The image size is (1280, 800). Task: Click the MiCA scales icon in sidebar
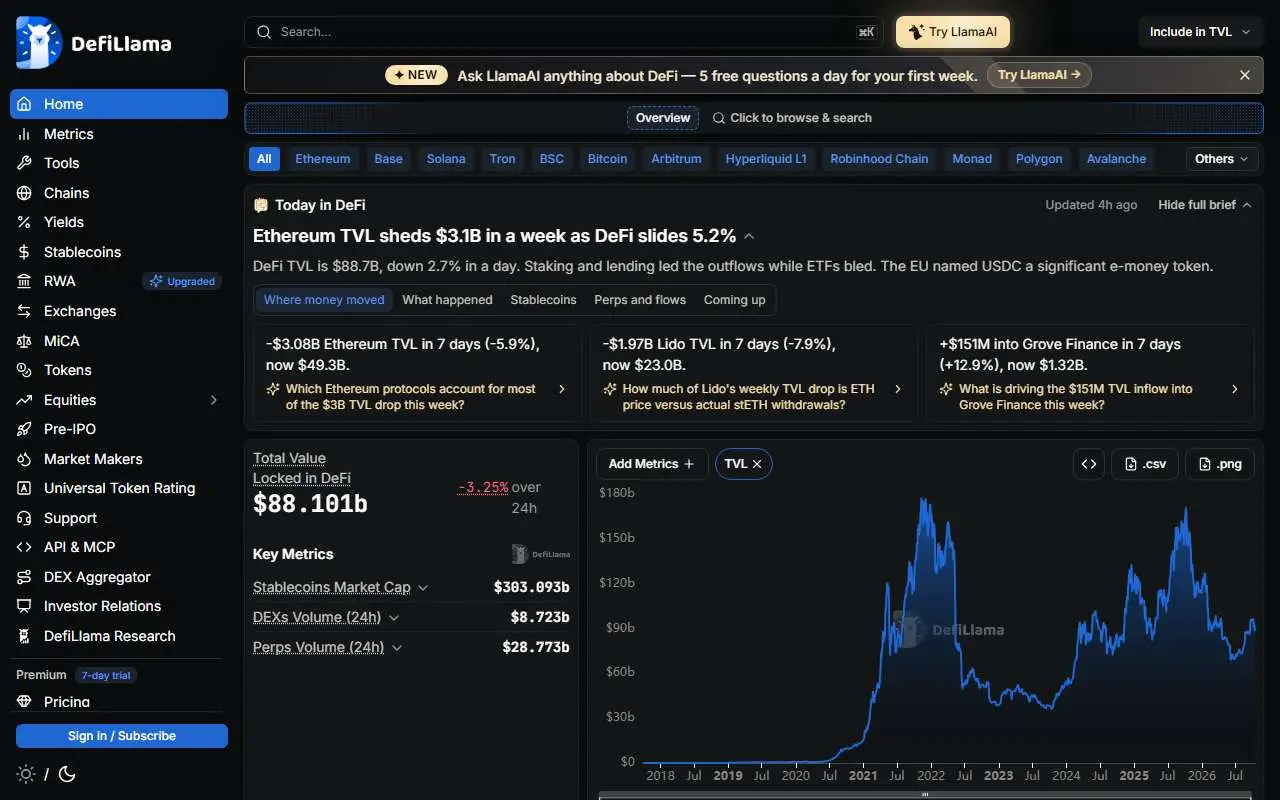coord(24,341)
